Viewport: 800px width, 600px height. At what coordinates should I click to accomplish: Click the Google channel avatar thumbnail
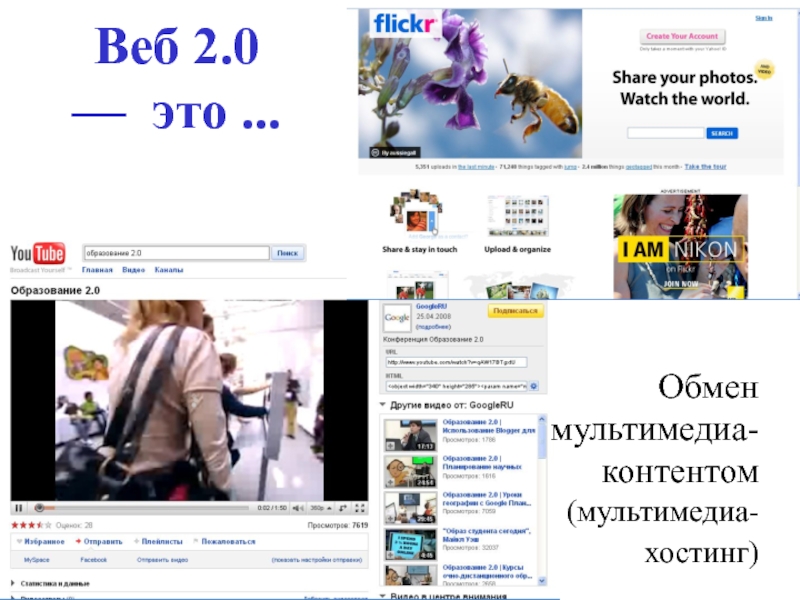pos(397,318)
